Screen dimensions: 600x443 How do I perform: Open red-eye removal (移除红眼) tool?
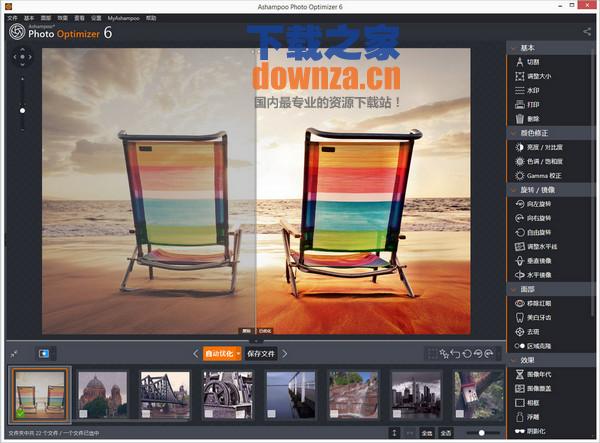tap(533, 303)
